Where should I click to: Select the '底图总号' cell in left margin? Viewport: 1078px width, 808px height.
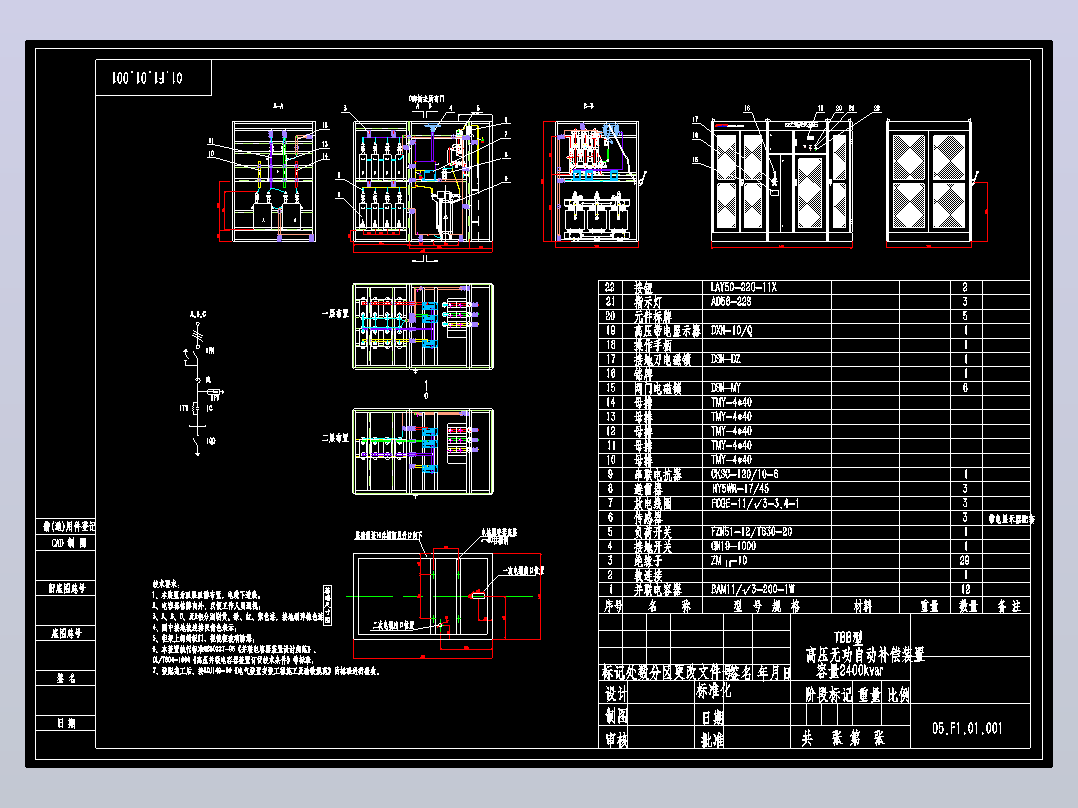point(66,633)
